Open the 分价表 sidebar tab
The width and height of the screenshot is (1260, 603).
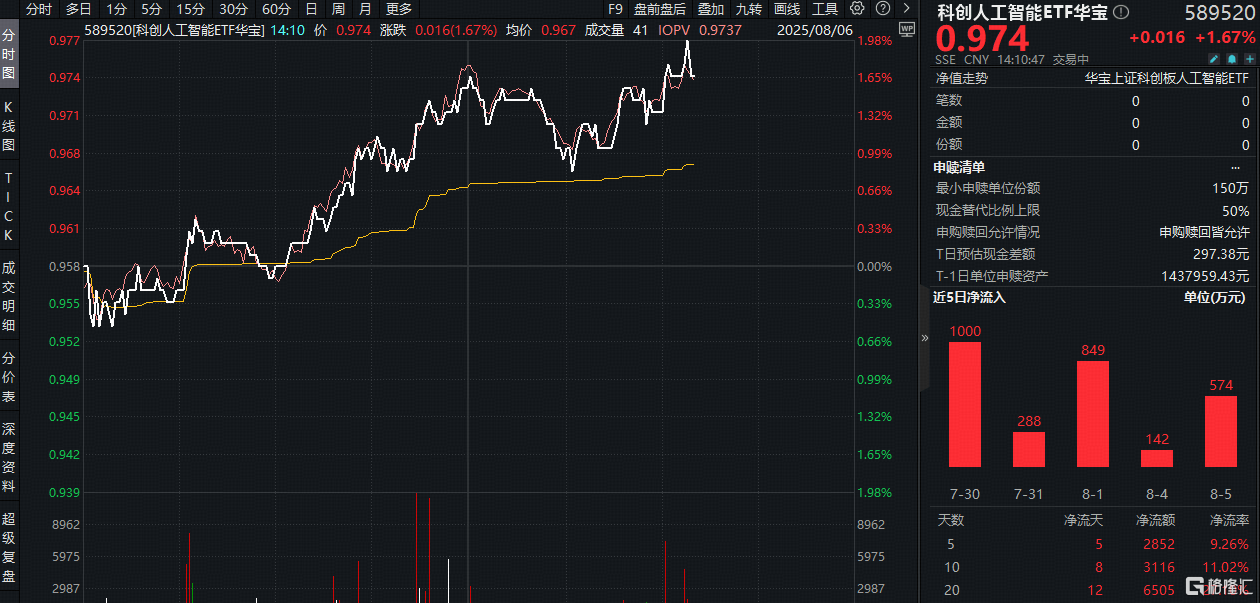pyautogui.click(x=9, y=377)
